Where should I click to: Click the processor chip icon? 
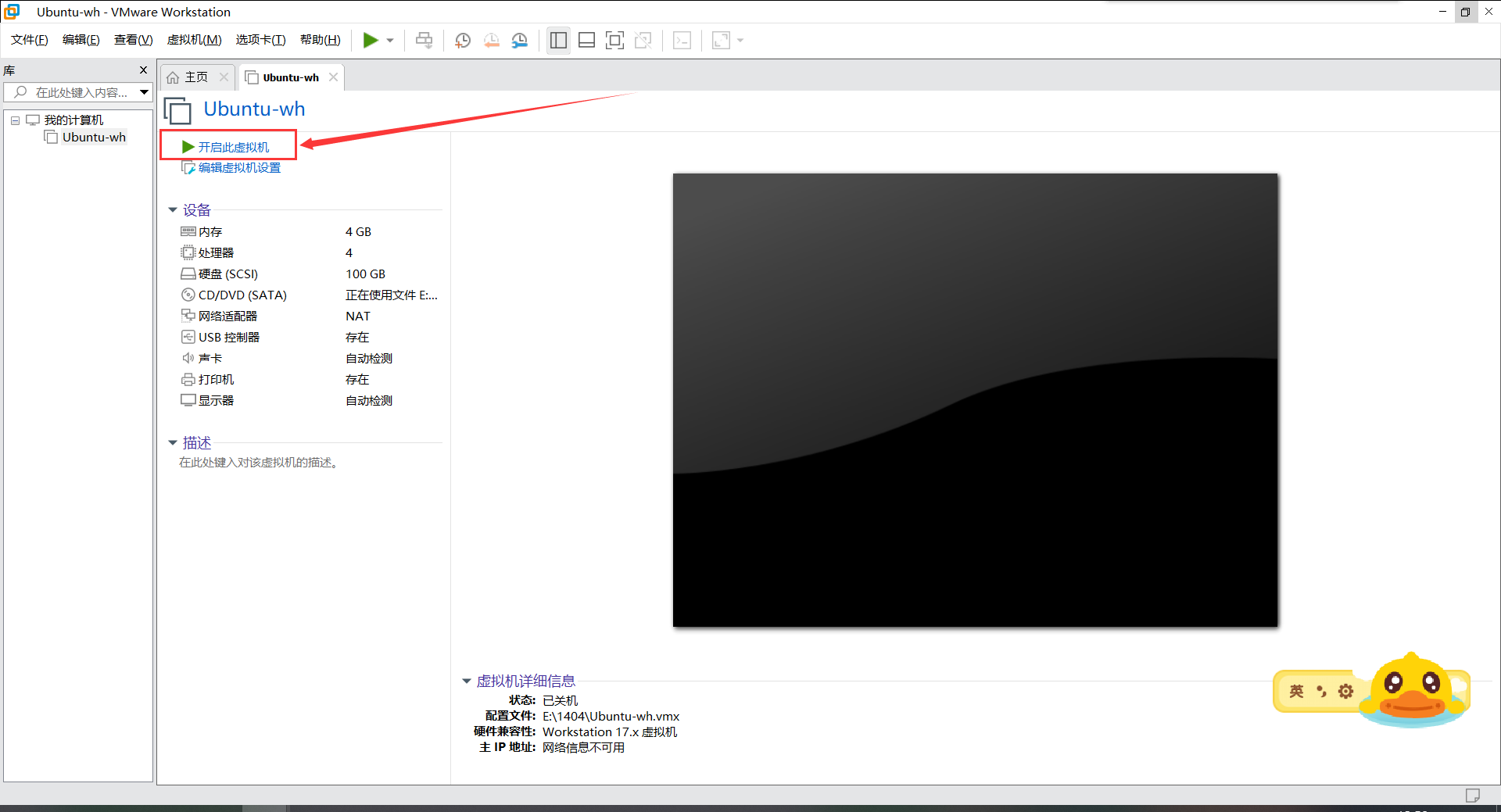coord(188,252)
